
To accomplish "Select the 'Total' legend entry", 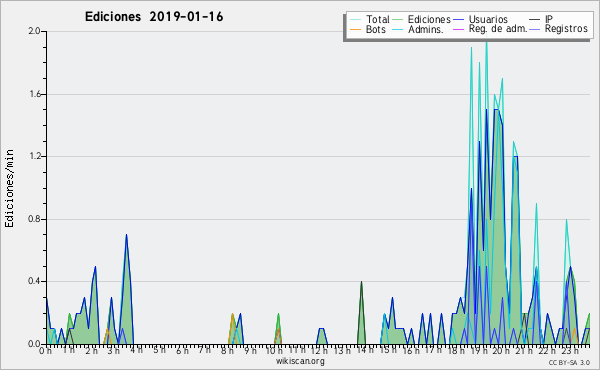I will click(377, 19).
